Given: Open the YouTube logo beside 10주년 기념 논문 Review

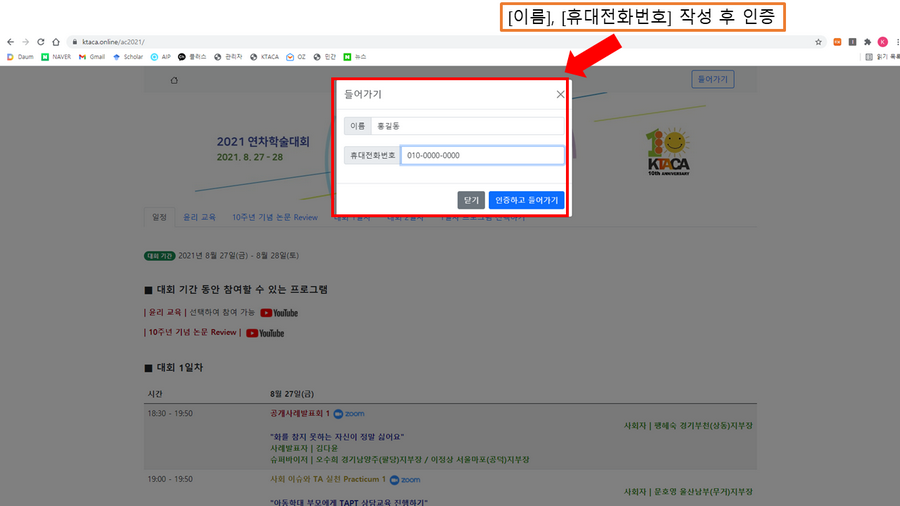Looking at the screenshot, I should coord(265,333).
